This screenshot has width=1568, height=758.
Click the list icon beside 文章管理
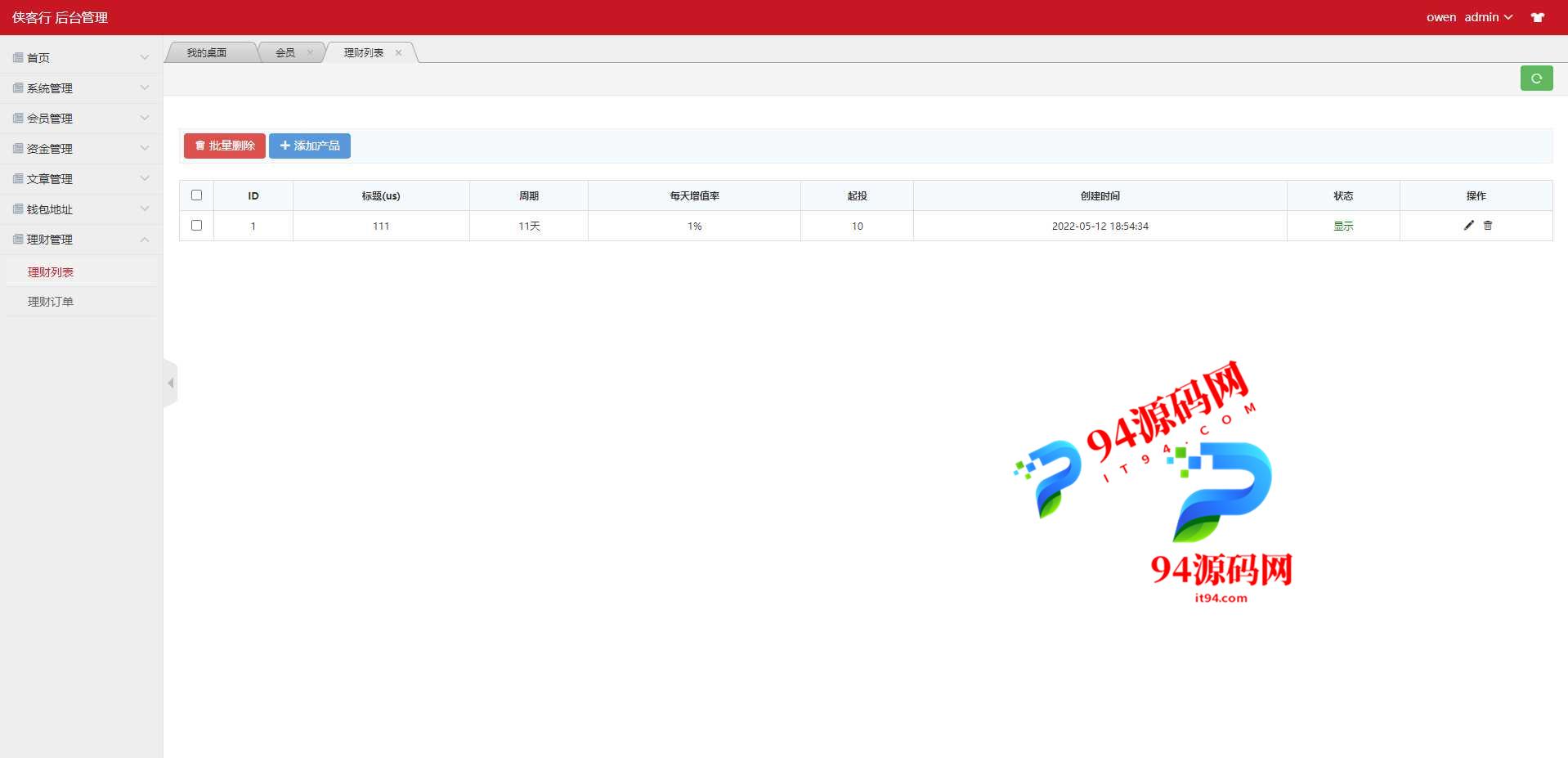(x=18, y=178)
